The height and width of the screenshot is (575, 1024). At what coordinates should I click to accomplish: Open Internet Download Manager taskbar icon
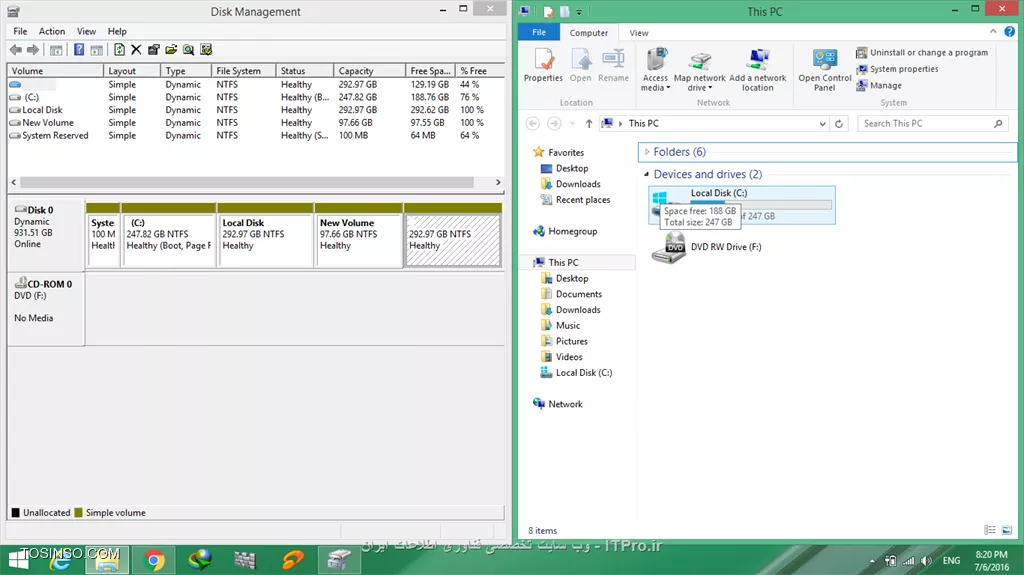click(200, 560)
